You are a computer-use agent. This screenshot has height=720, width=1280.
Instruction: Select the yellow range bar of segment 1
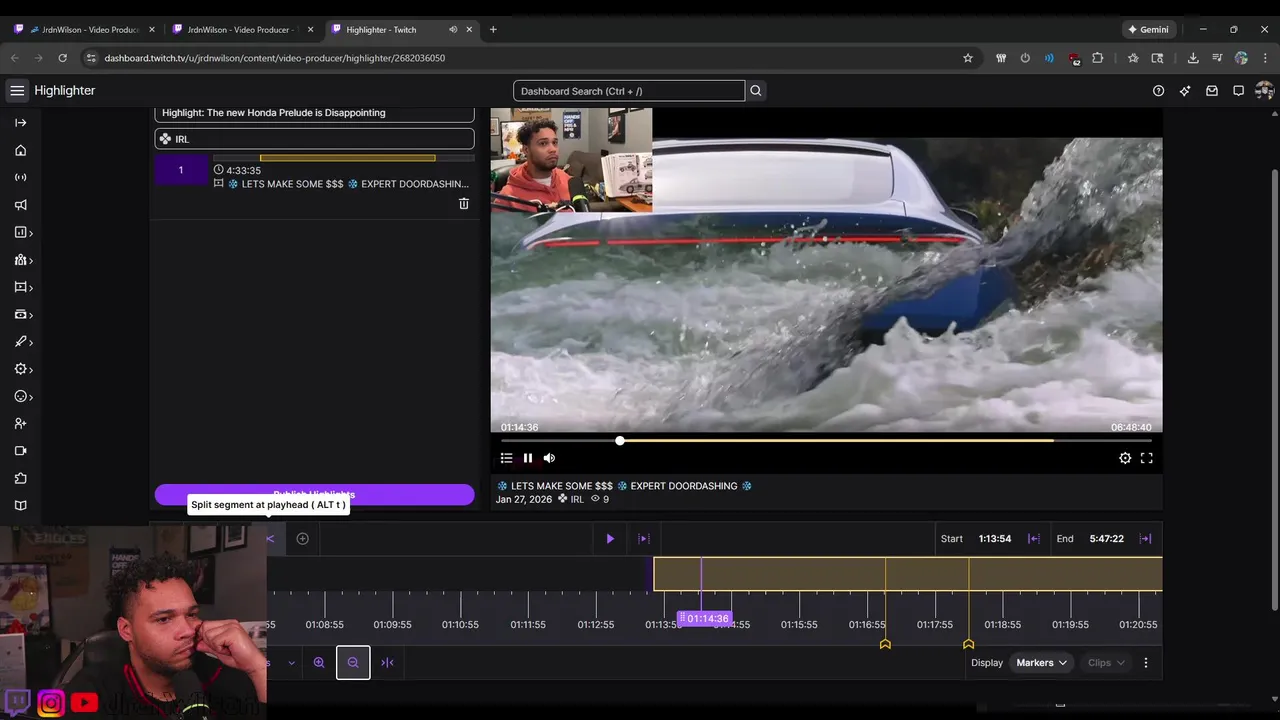(347, 158)
